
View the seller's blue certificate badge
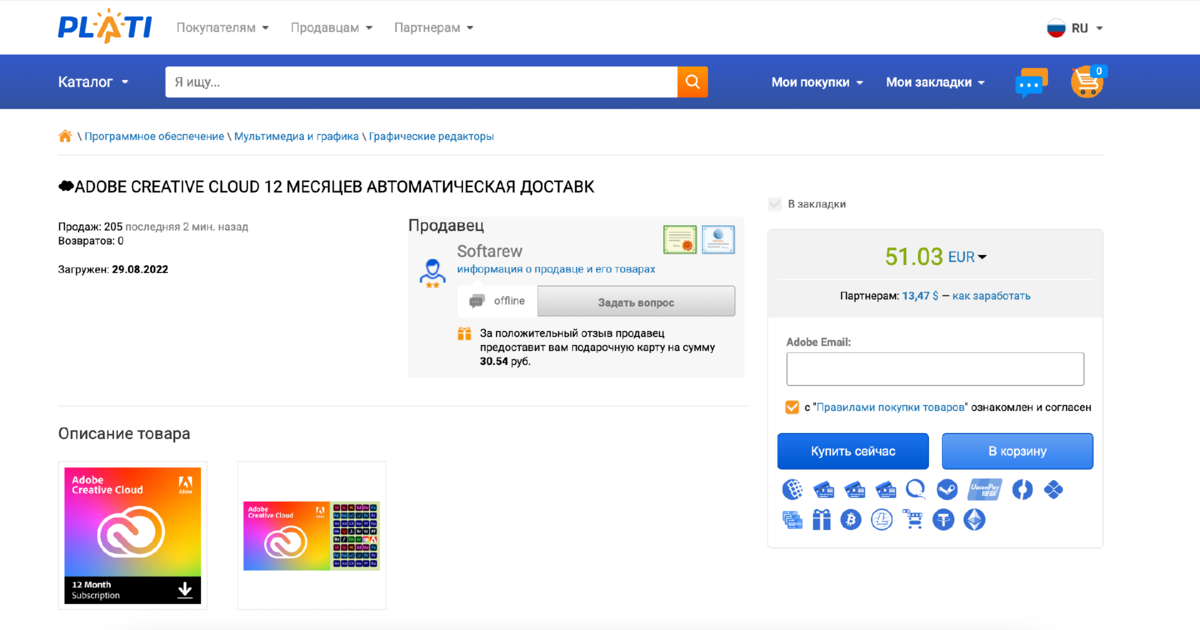(x=717, y=239)
